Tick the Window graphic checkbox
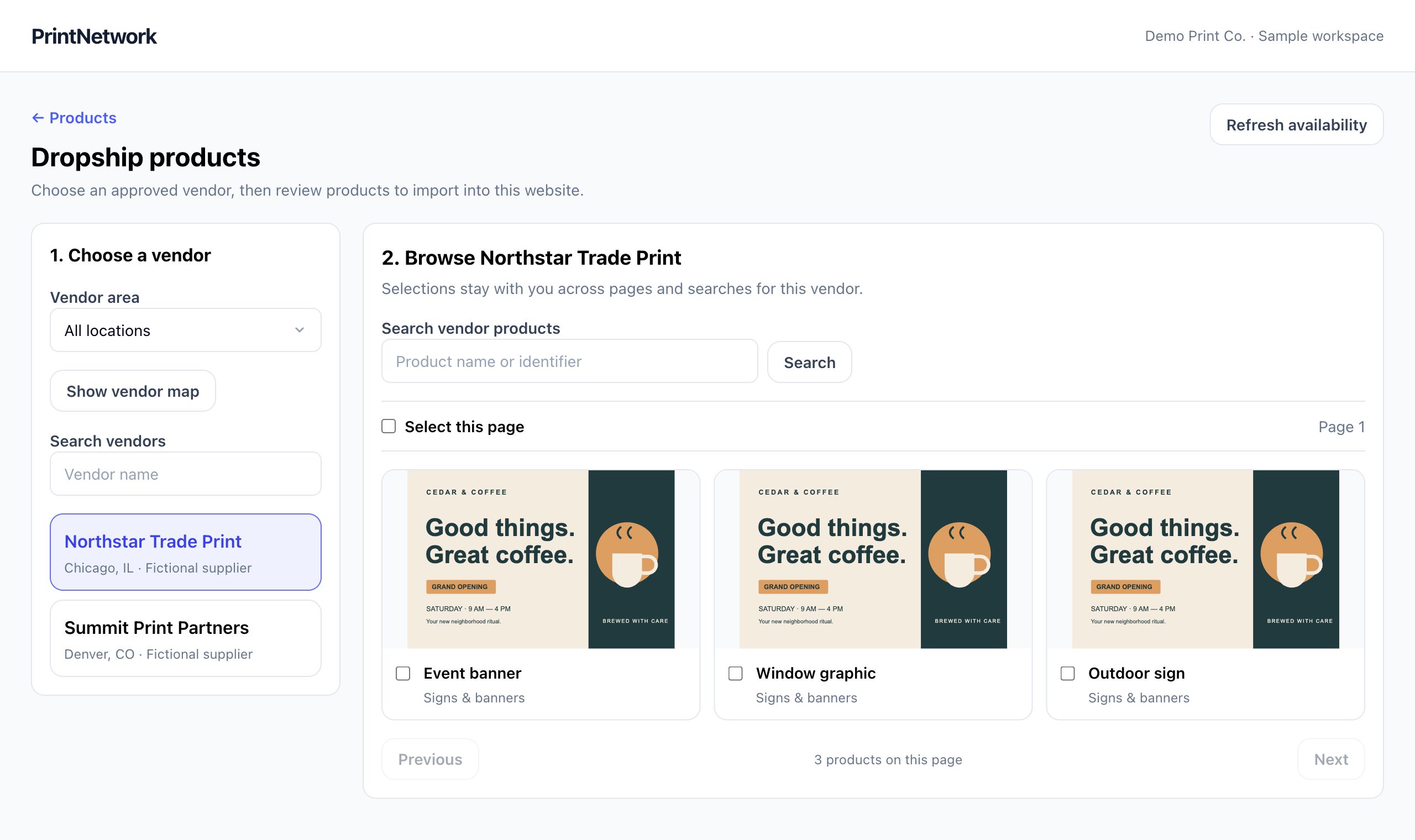Image resolution: width=1415 pixels, height=840 pixels. [x=735, y=673]
